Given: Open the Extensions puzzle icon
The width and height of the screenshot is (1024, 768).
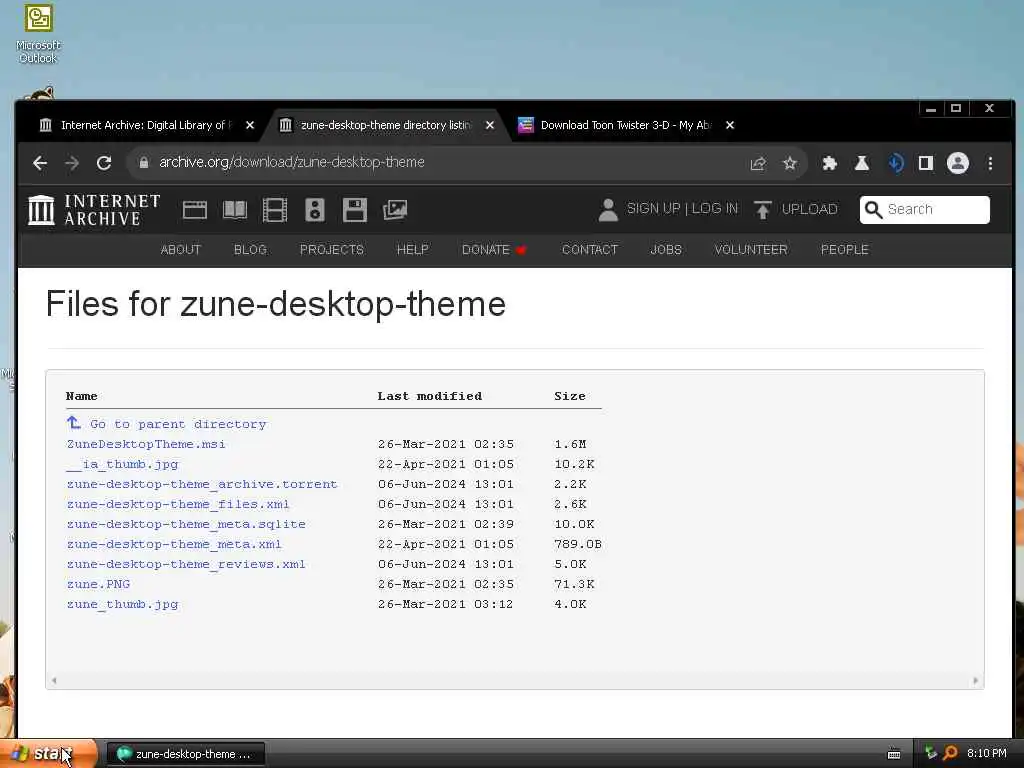Looking at the screenshot, I should point(829,163).
